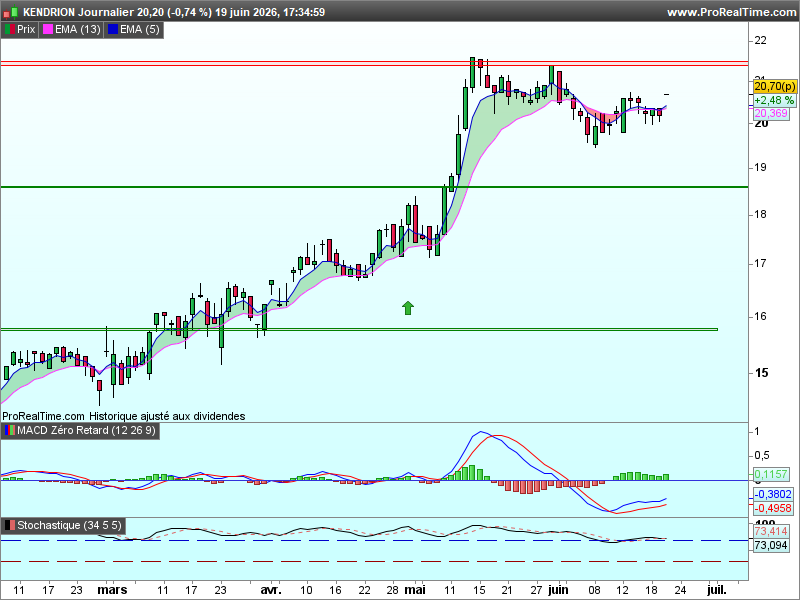
Task: Click the ProRealTime.com chart watermark text
Action: (43, 416)
